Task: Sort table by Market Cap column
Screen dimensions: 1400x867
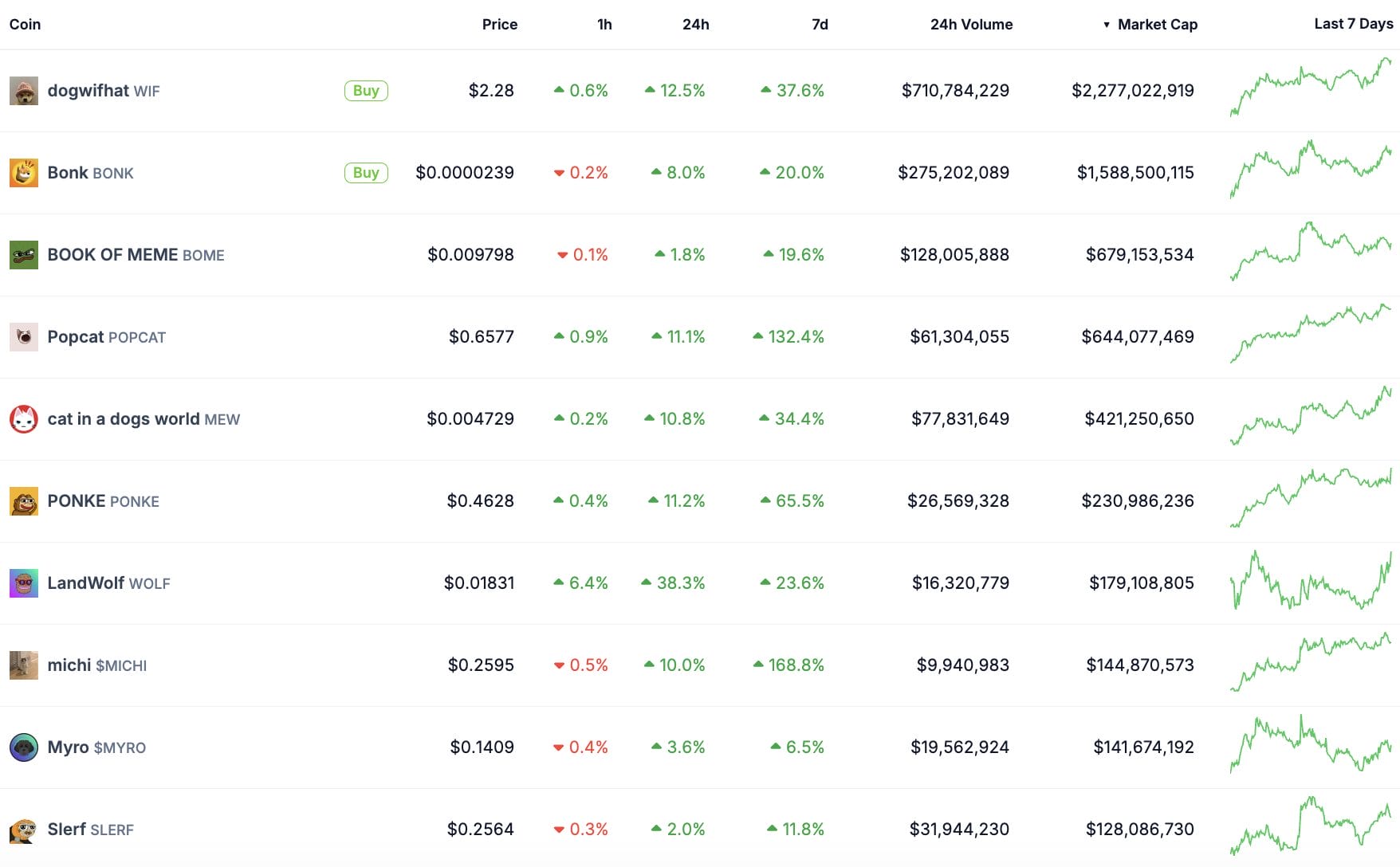Action: point(1157,25)
